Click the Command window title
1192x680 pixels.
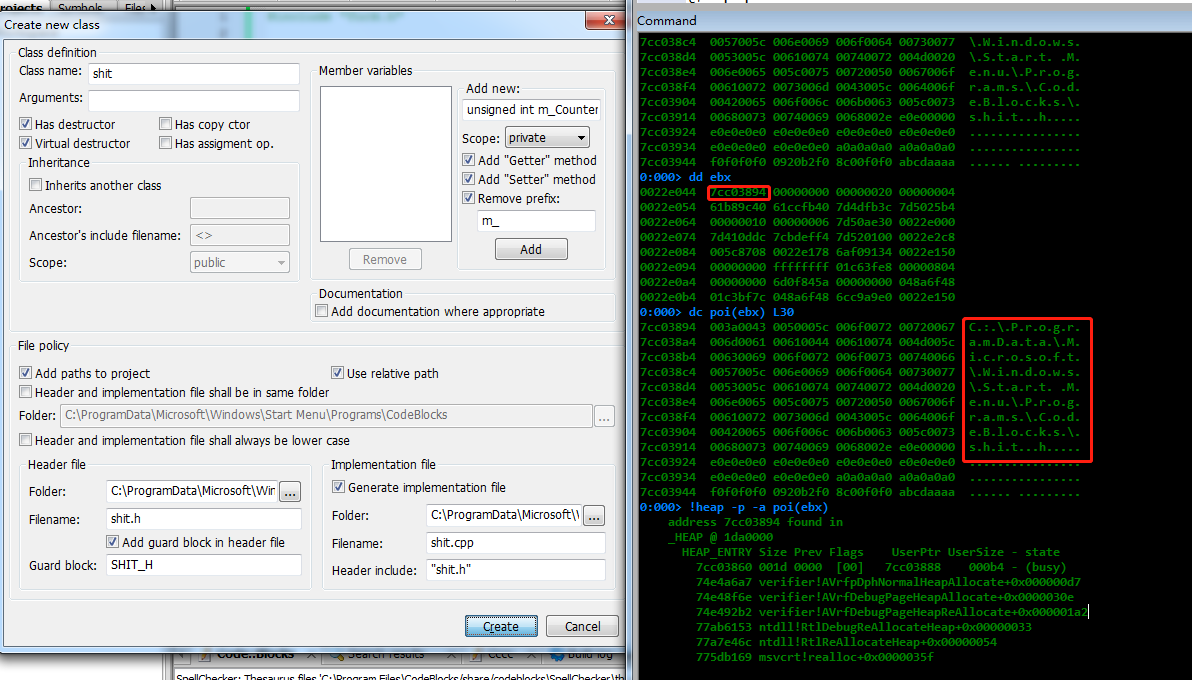pyautogui.click(x=667, y=21)
